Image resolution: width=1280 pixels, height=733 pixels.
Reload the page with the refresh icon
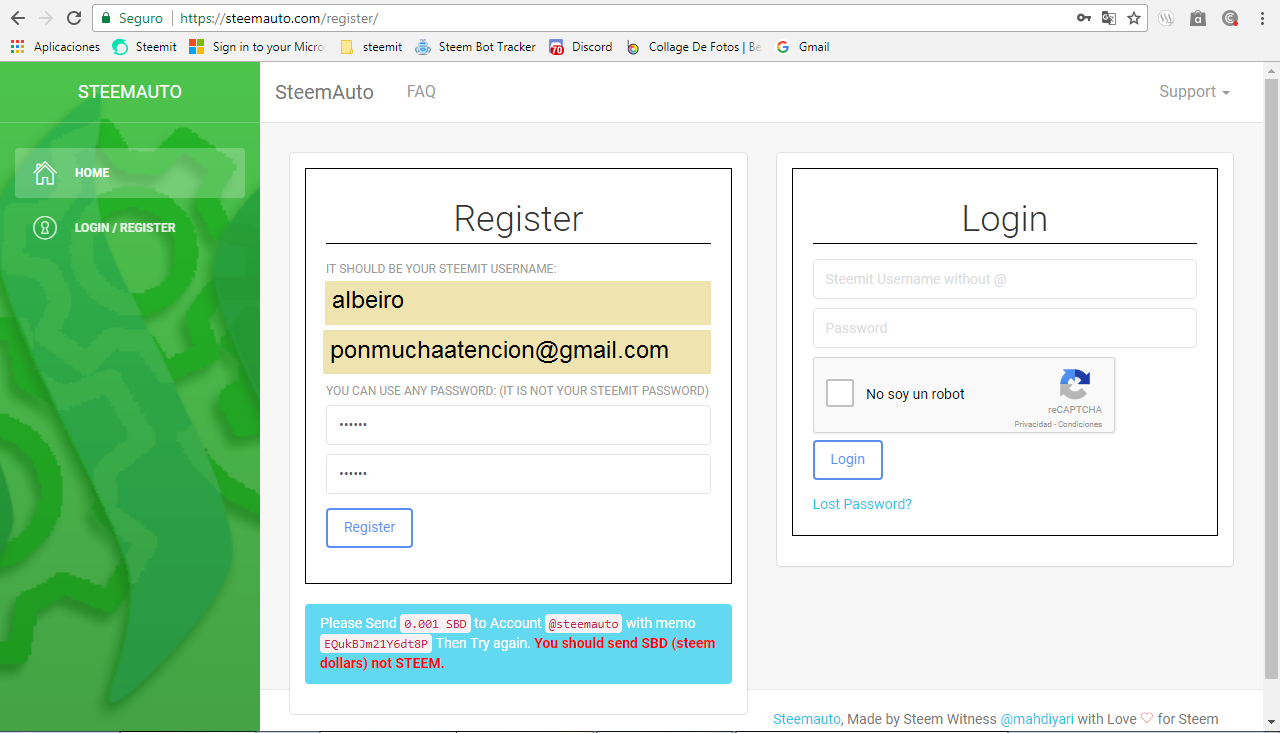pyautogui.click(x=74, y=18)
